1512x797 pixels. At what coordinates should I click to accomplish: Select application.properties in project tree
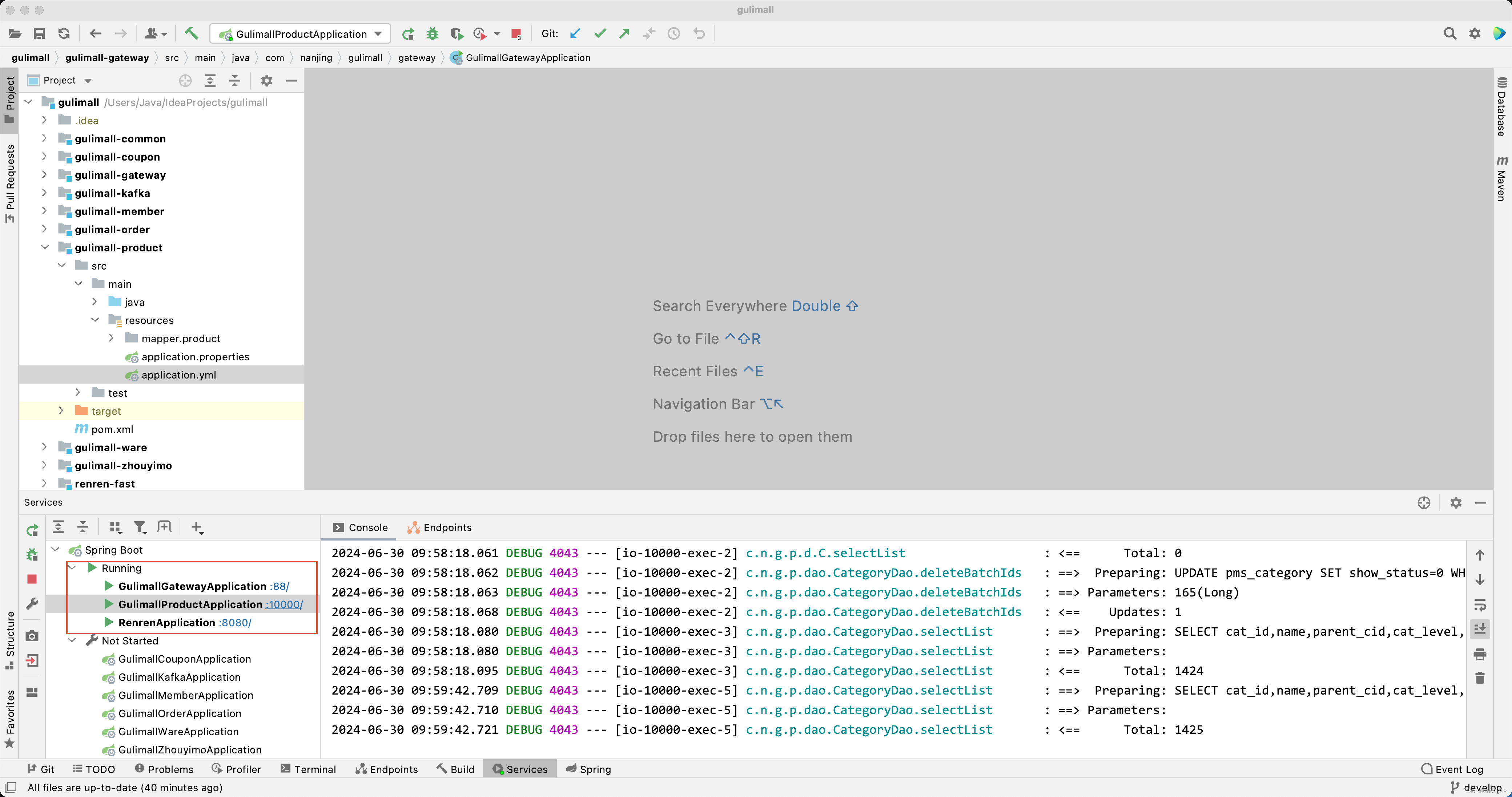[x=195, y=357]
